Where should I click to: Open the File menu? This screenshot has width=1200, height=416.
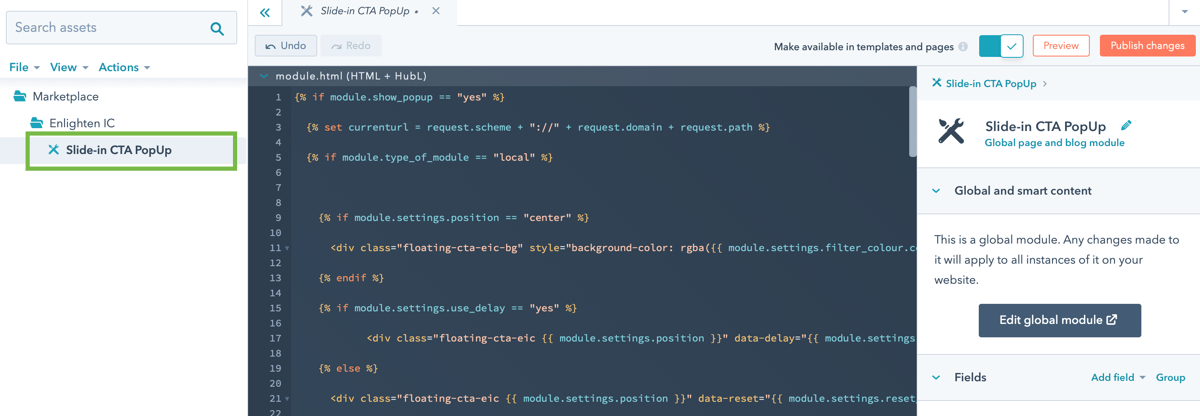24,67
